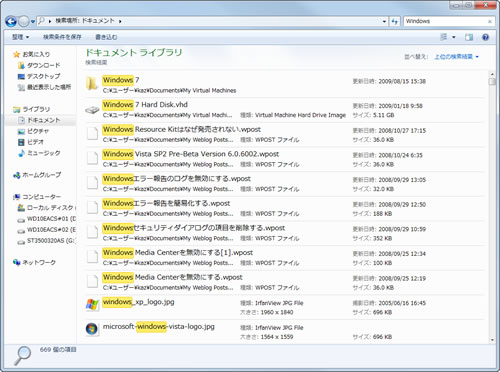
Task: Select Windows Media Centerを無効にする[1].wpost
Action: tap(177, 253)
